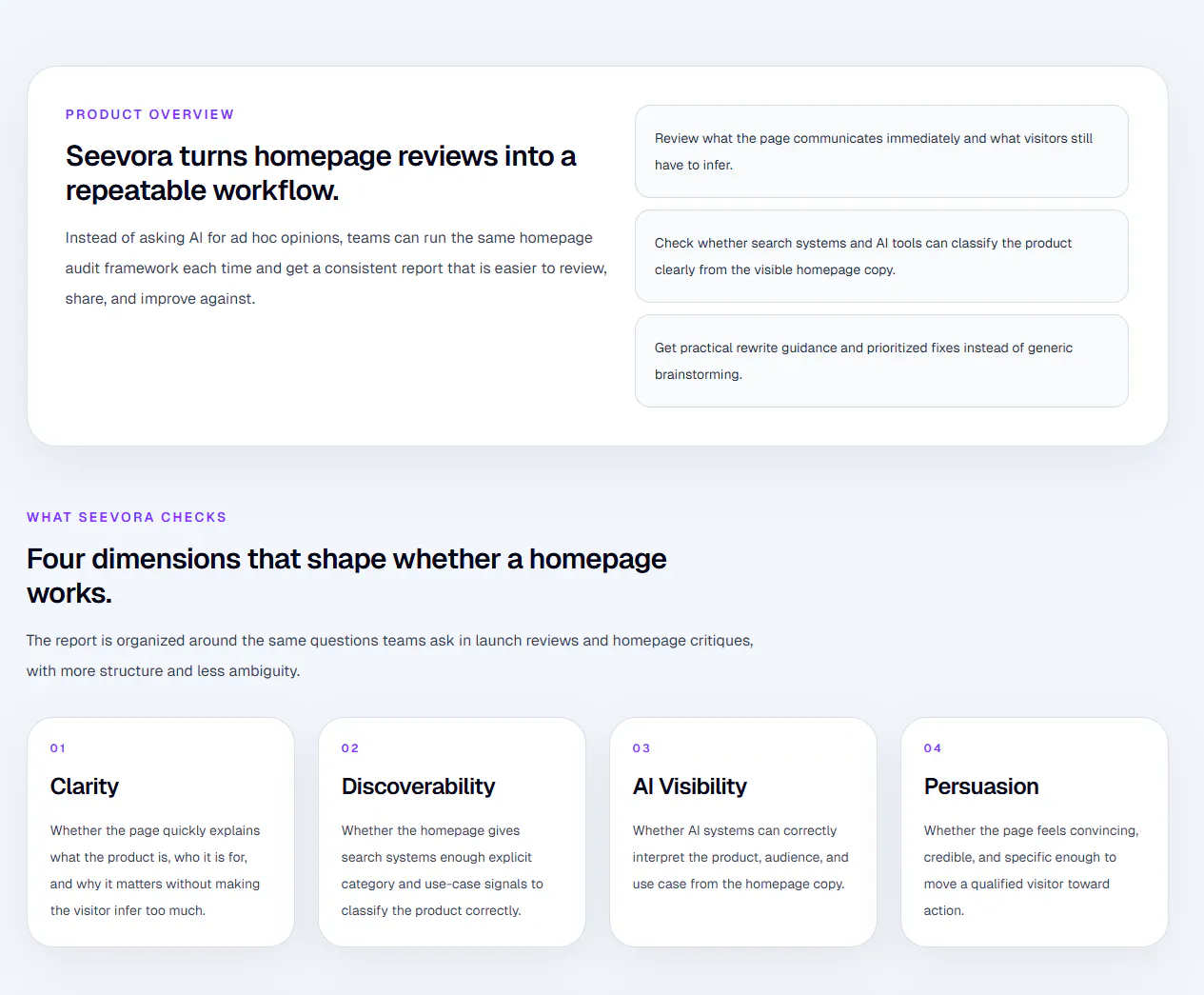Click the Discoverability card title
Image resolution: width=1204 pixels, height=995 pixels.
(419, 786)
